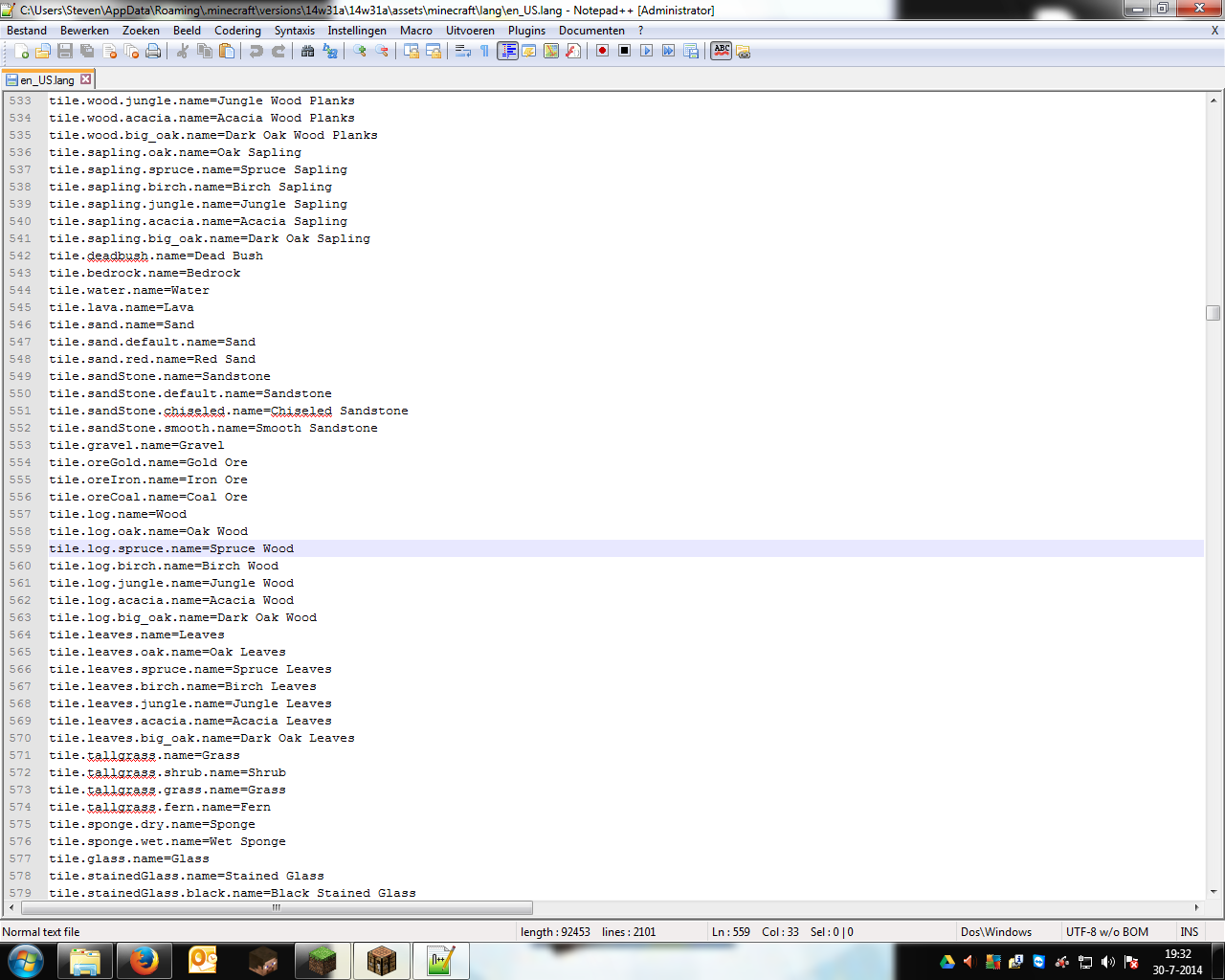The height and width of the screenshot is (980, 1225).
Task: Open Outlook from the taskbar
Action: click(203, 961)
